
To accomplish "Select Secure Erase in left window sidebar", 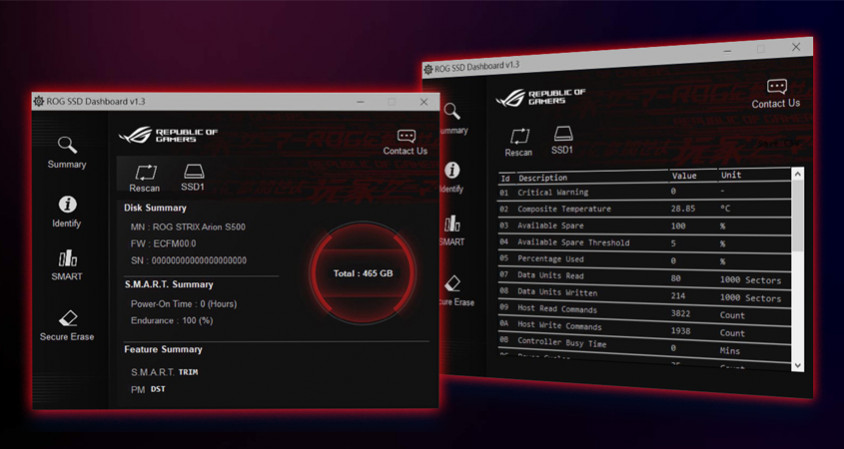I will point(67,325).
